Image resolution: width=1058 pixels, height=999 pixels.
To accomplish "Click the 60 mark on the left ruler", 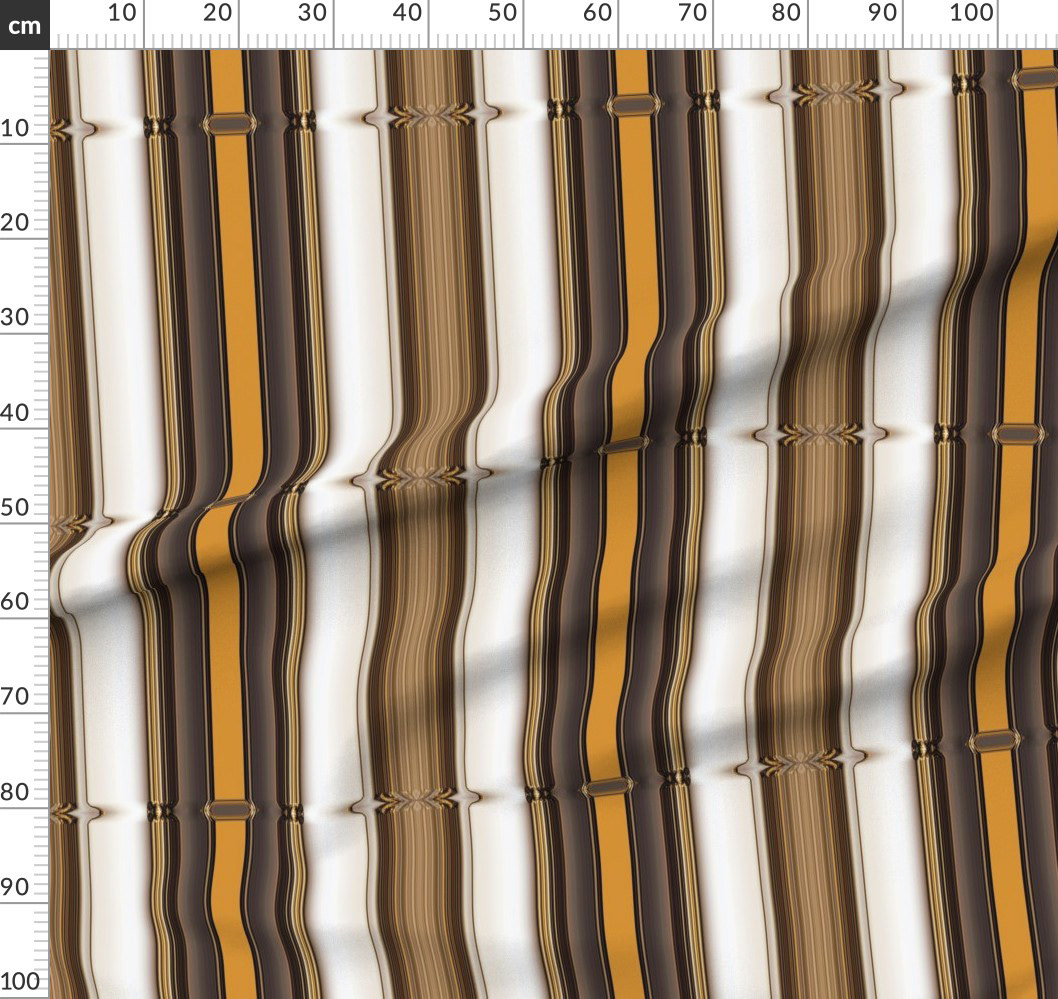I will [x=16, y=602].
